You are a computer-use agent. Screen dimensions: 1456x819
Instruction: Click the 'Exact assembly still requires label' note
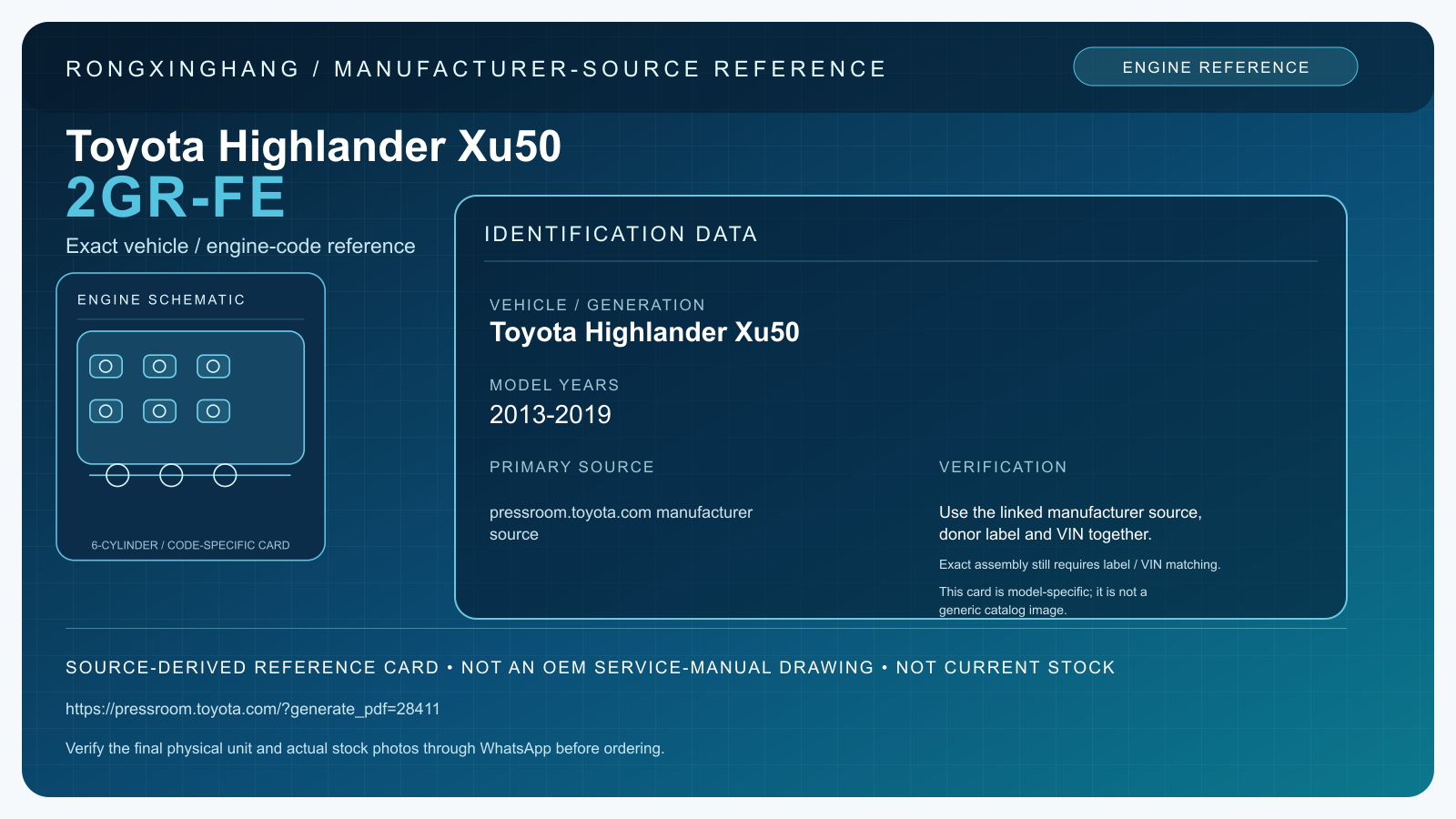click(x=1079, y=565)
